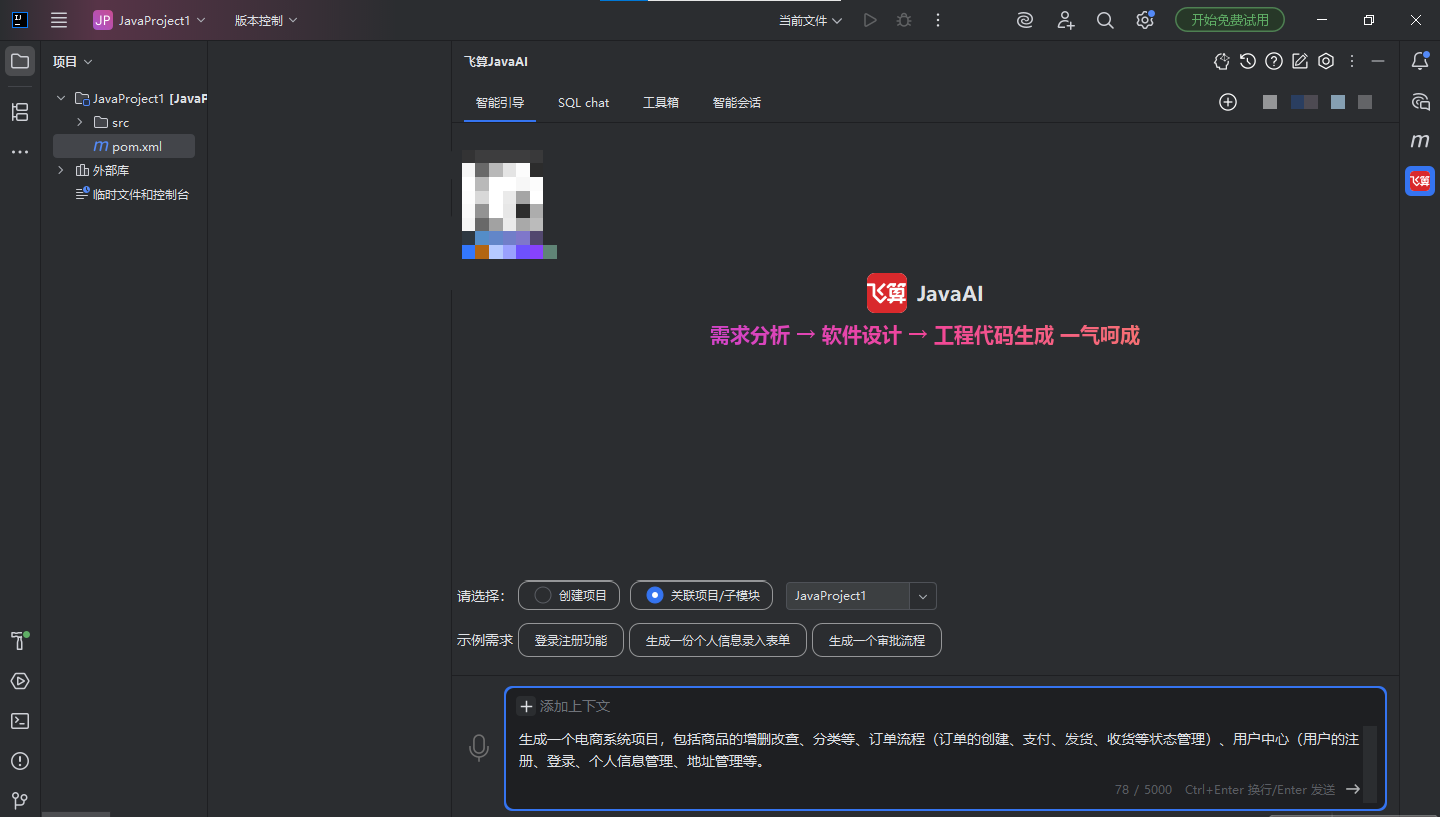Open JavaAI hexagon settings icon
Screen dimensions: 1440x817
click(x=1326, y=61)
